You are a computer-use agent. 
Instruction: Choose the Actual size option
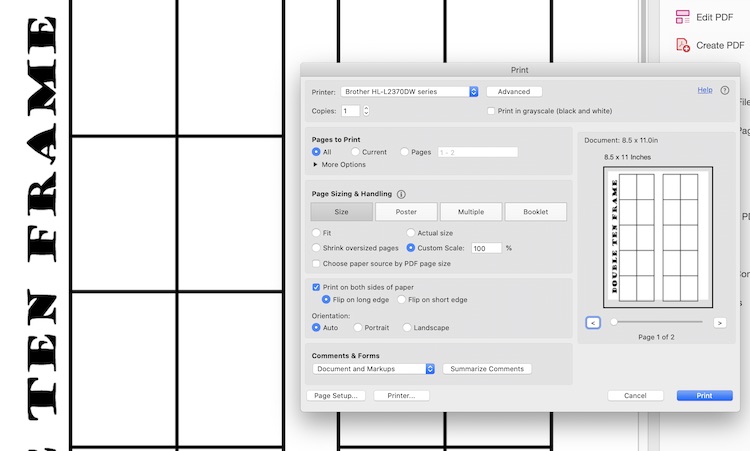(x=410, y=233)
